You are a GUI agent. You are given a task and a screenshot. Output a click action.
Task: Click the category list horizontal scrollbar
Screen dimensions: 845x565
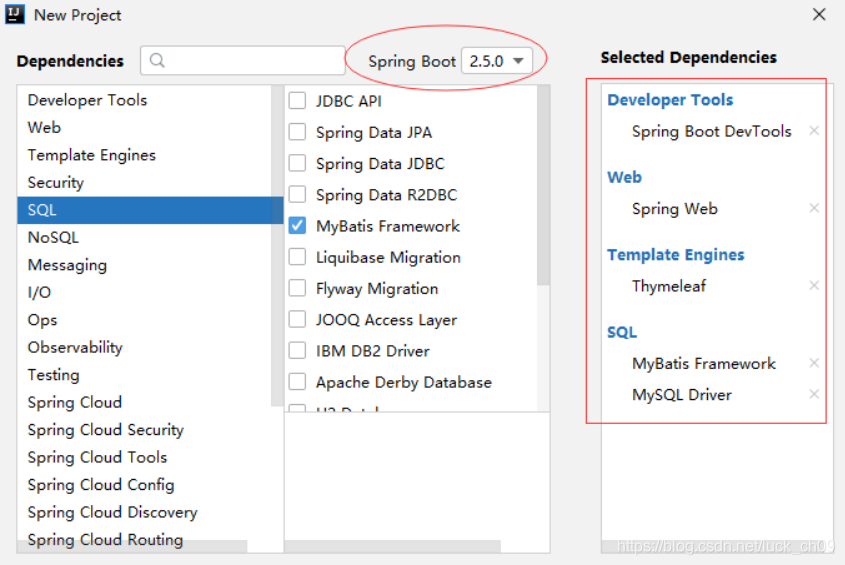click(x=133, y=546)
